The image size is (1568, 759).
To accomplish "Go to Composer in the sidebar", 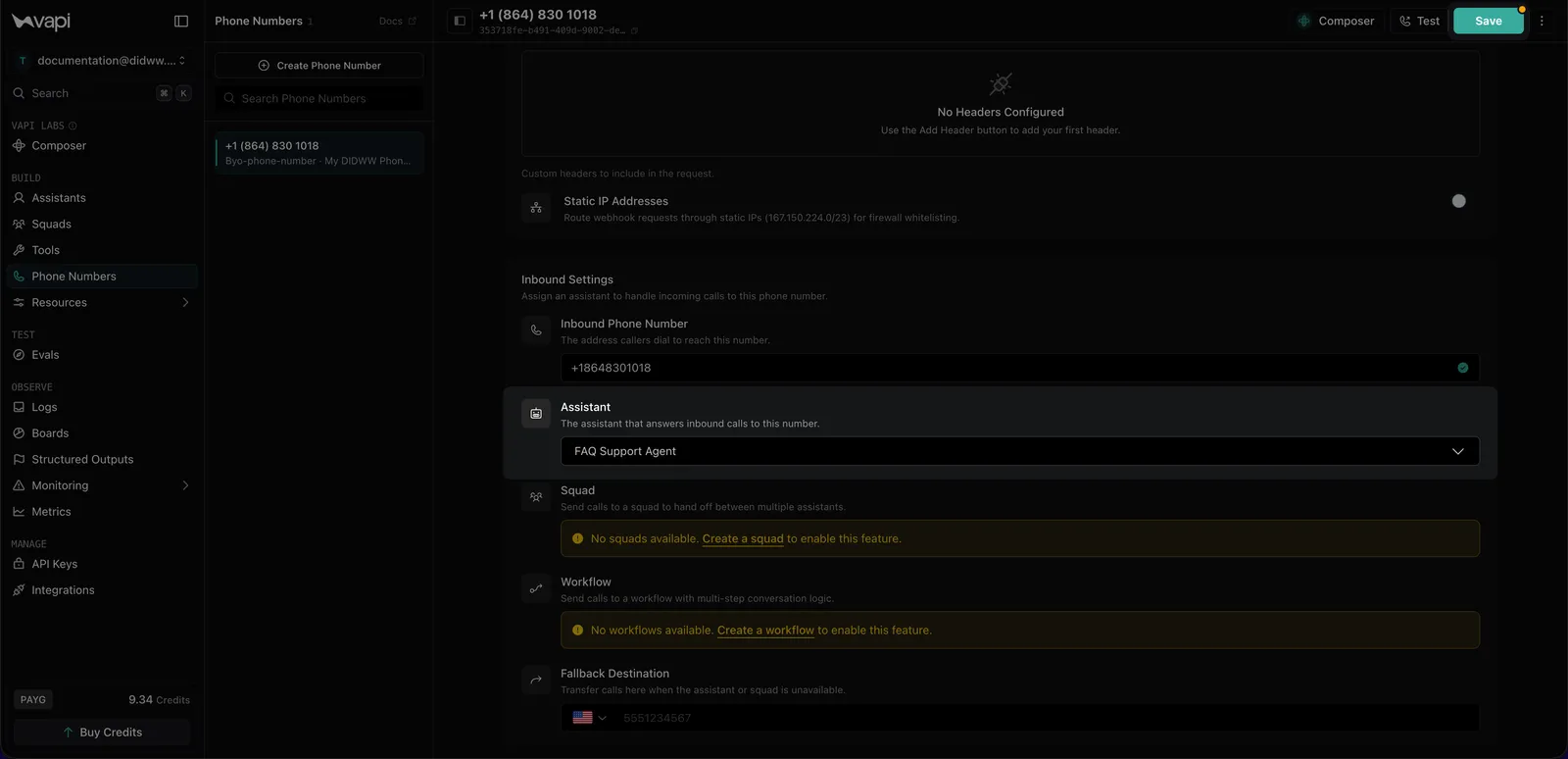I will pos(102,146).
